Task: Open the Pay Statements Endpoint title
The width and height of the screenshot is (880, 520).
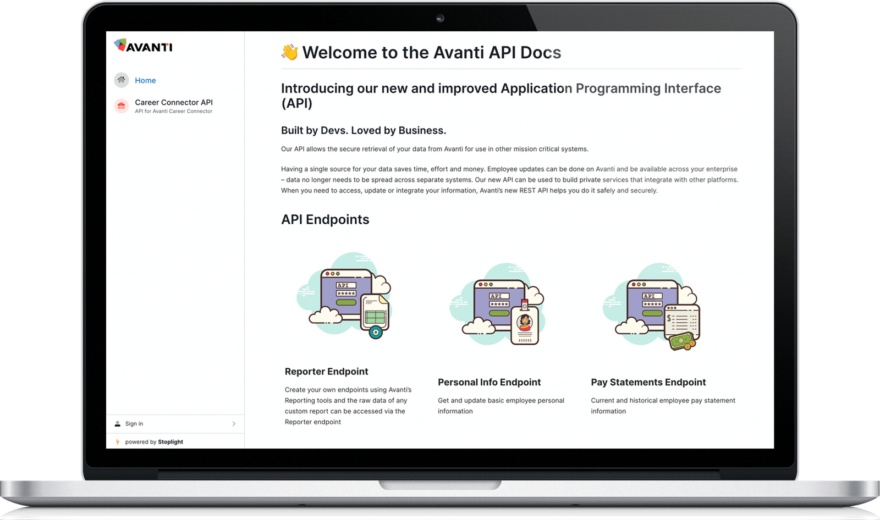Action: click(x=648, y=382)
